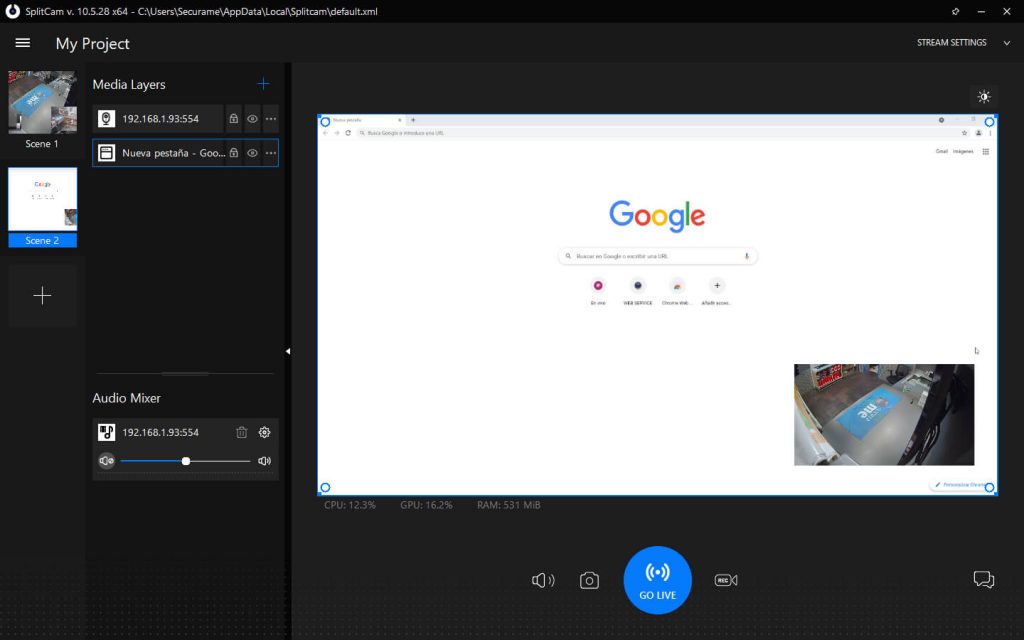Viewport: 1024px width, 640px height.
Task: Open STREAM SETTINGS
Action: pos(952,42)
